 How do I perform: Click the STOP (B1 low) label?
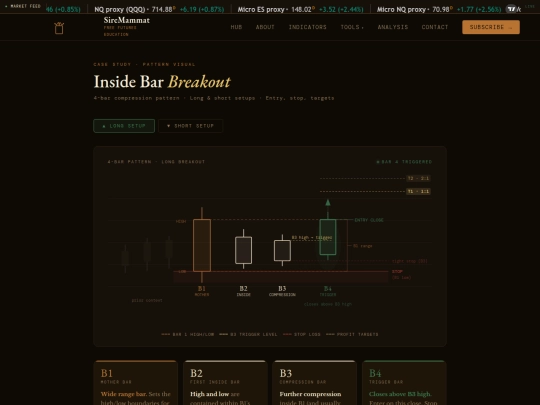[401, 274]
